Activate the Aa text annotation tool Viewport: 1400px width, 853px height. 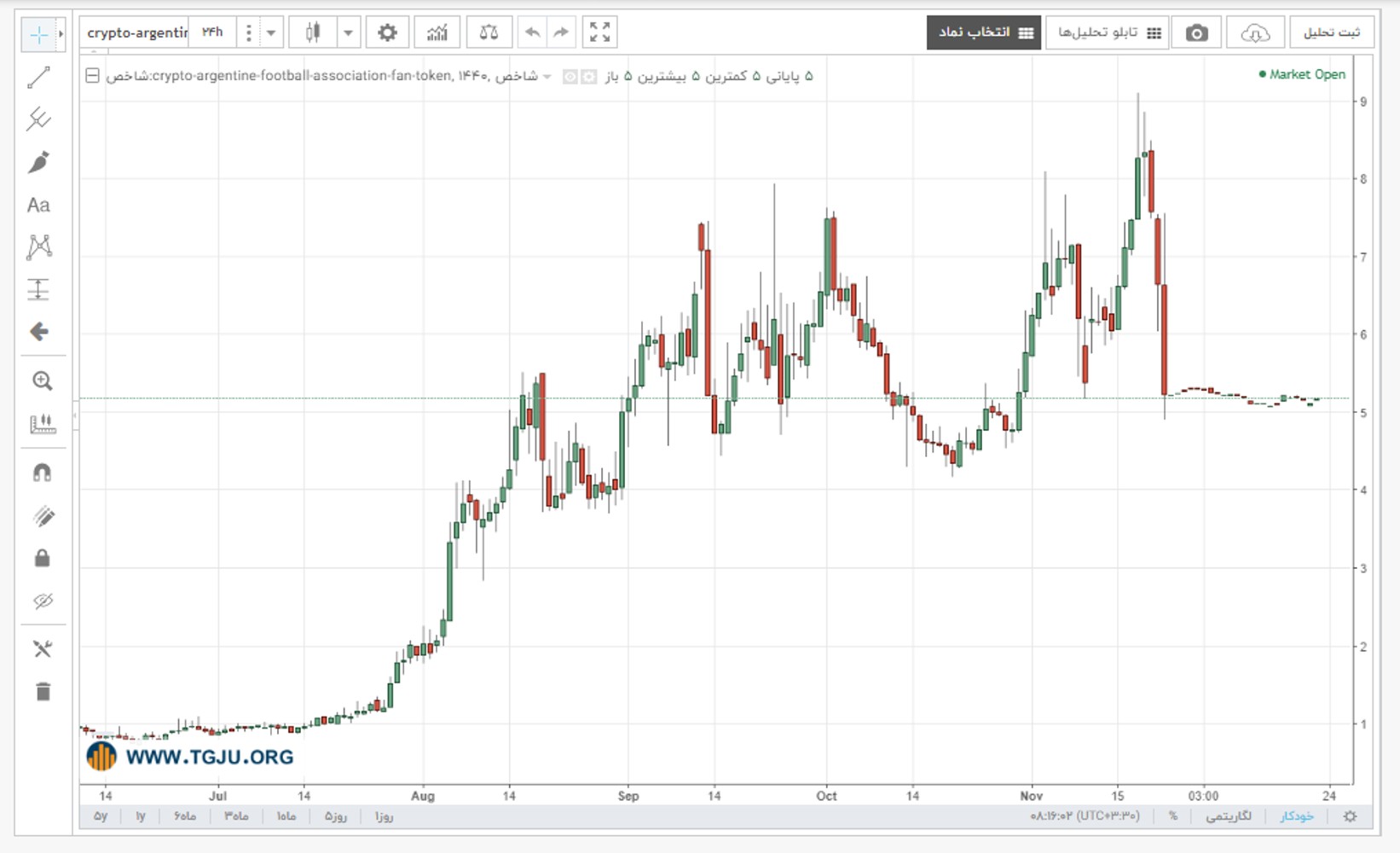[38, 205]
